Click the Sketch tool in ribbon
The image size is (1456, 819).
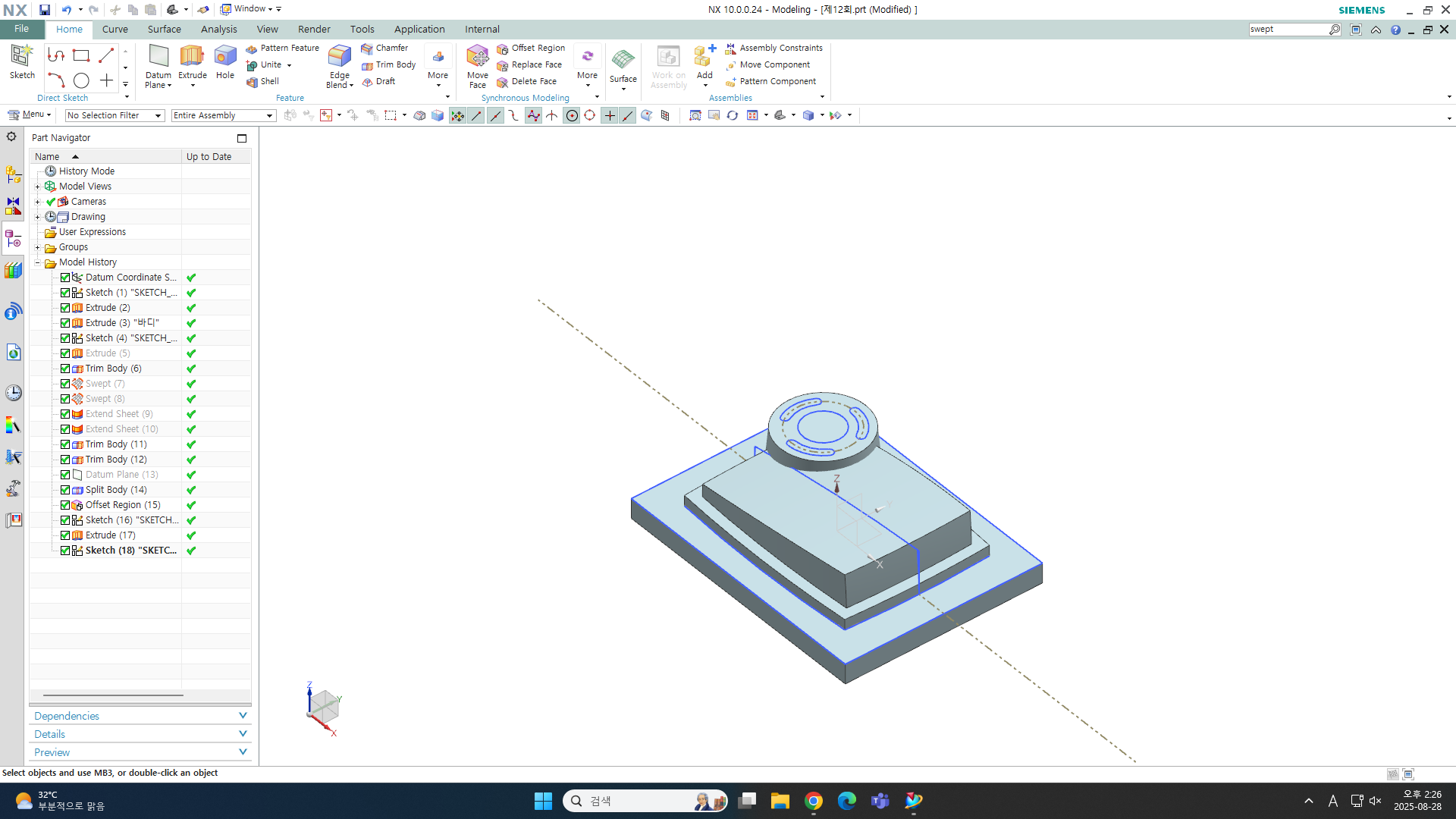22,58
